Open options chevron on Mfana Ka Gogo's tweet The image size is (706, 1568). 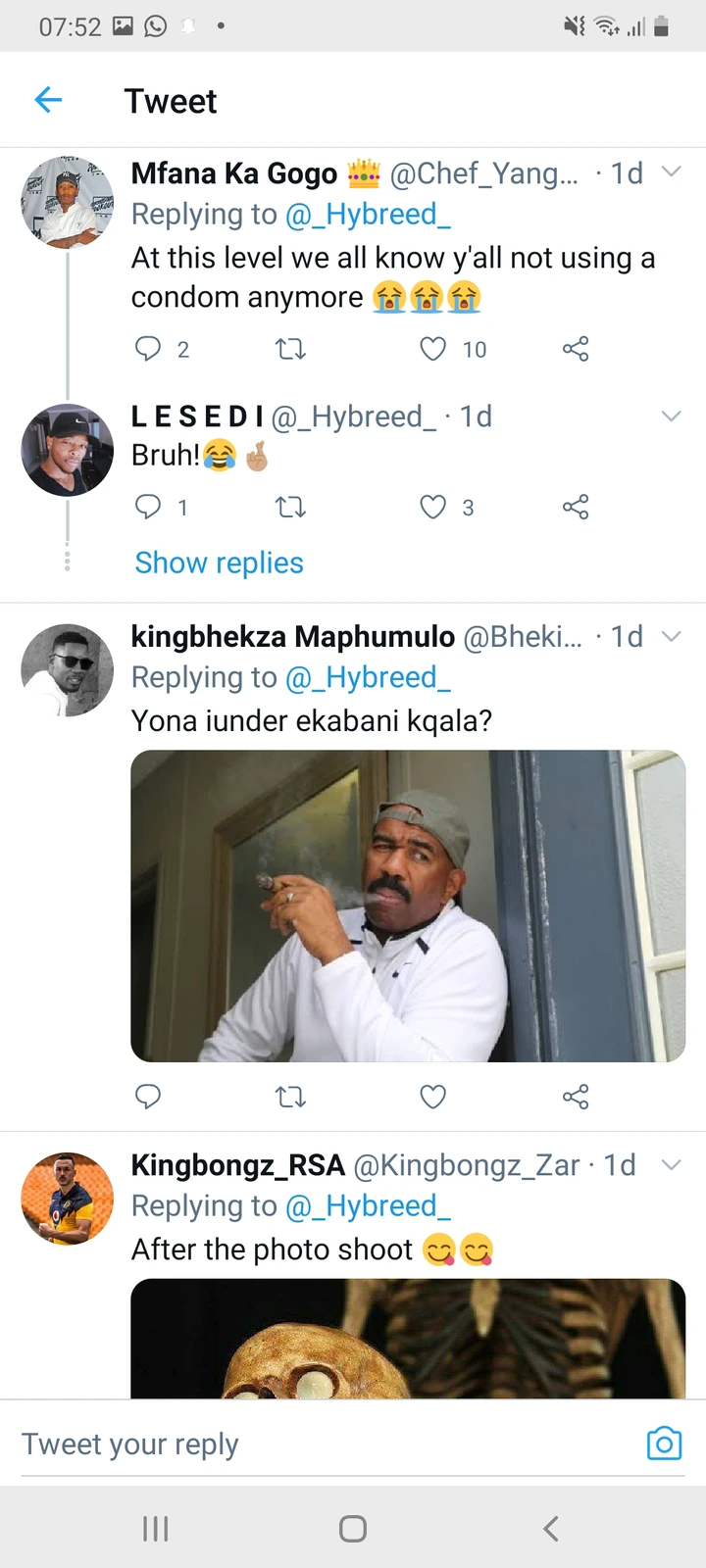[672, 172]
